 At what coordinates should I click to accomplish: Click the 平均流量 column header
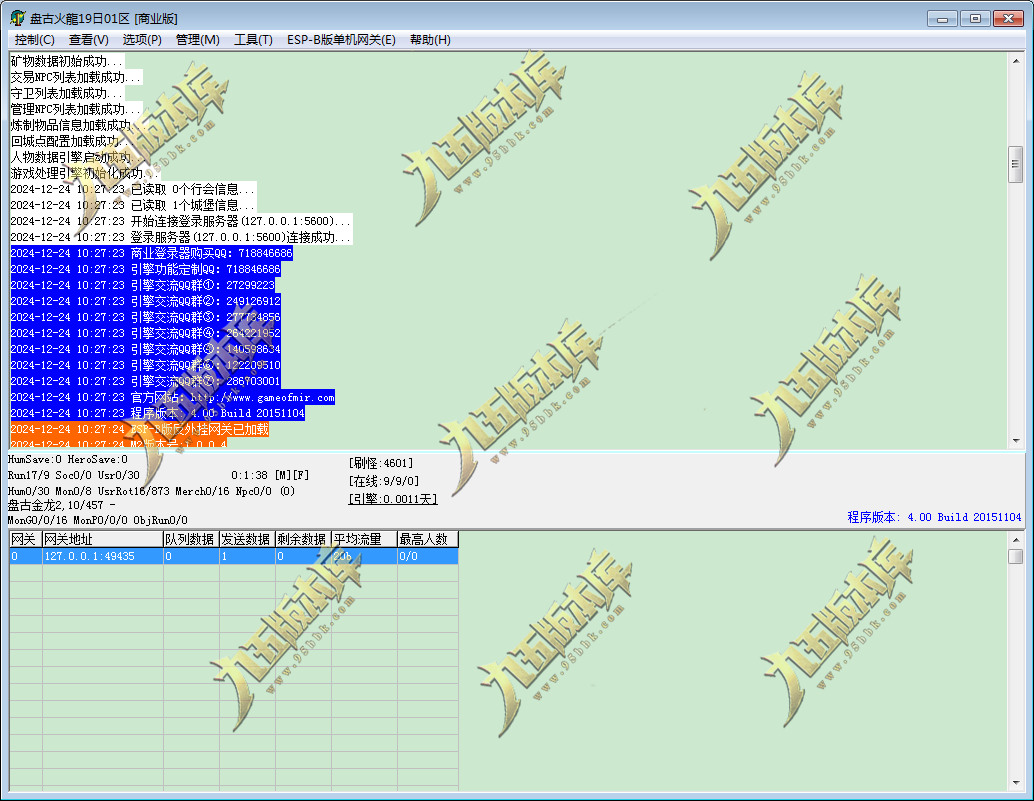(364, 539)
